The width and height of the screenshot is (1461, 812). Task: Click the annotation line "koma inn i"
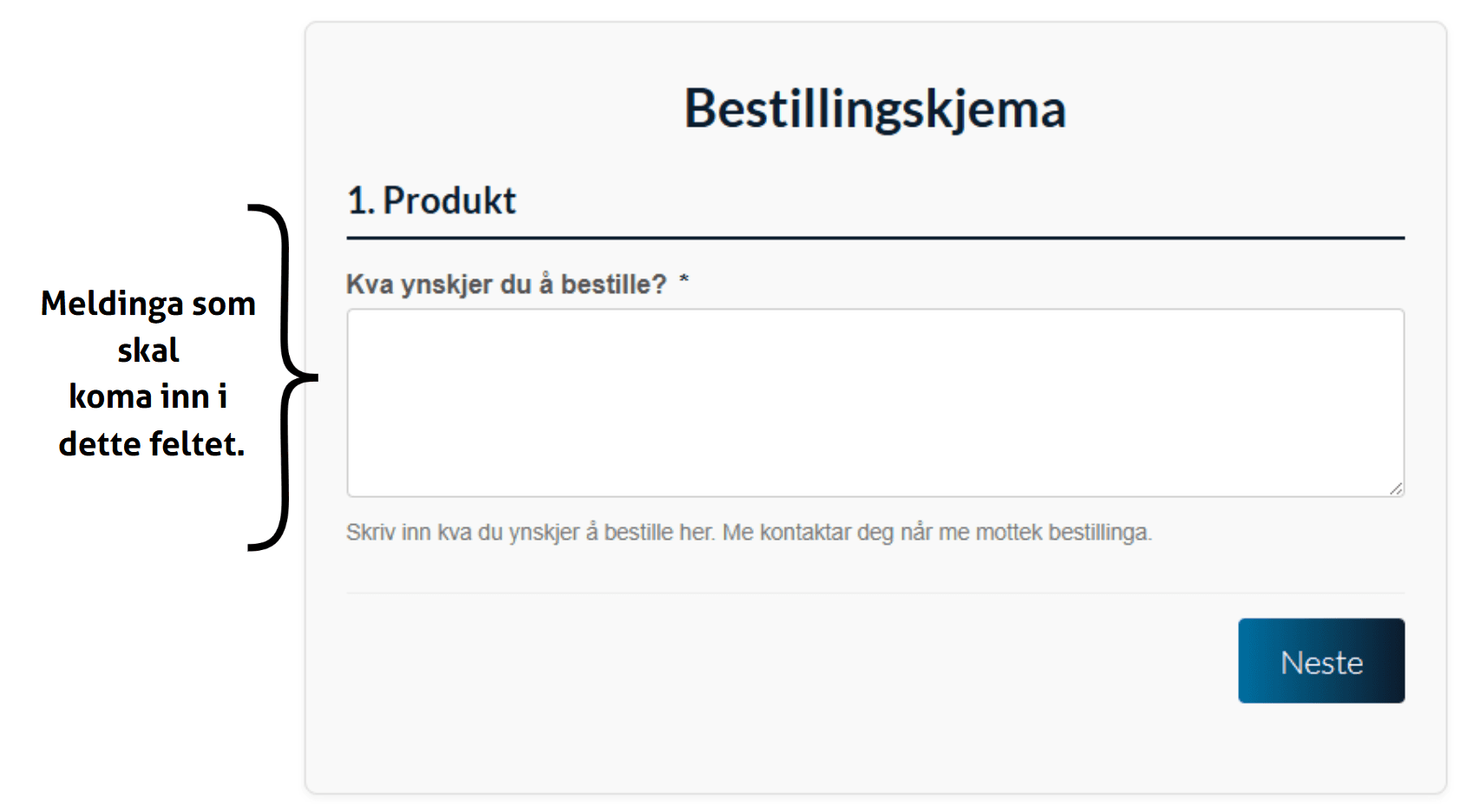point(148,397)
